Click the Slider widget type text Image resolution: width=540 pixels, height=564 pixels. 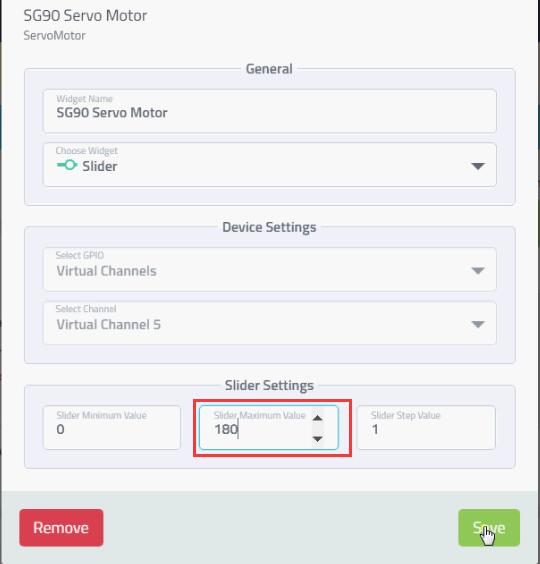click(100, 166)
